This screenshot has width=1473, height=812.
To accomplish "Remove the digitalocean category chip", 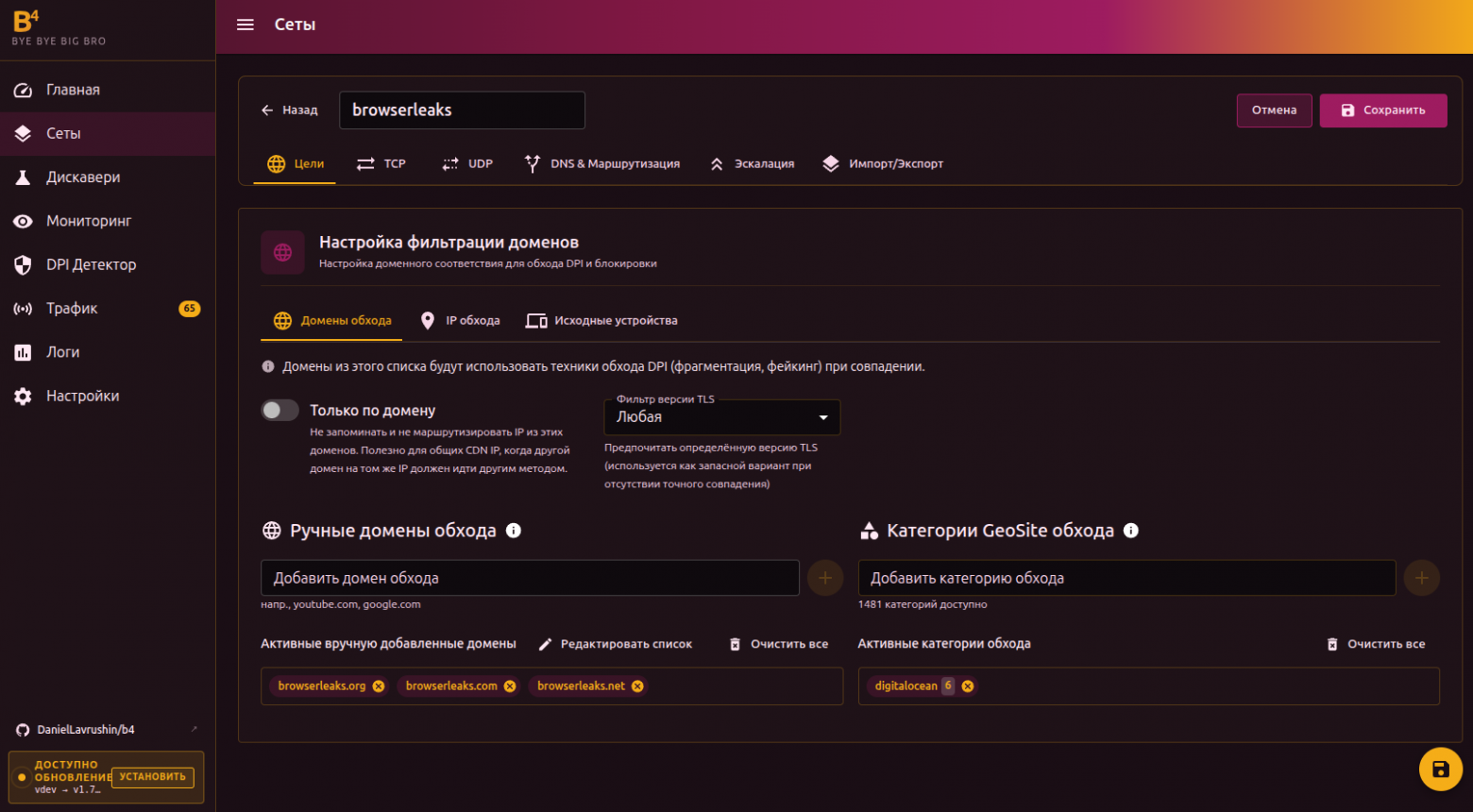I will 968,686.
